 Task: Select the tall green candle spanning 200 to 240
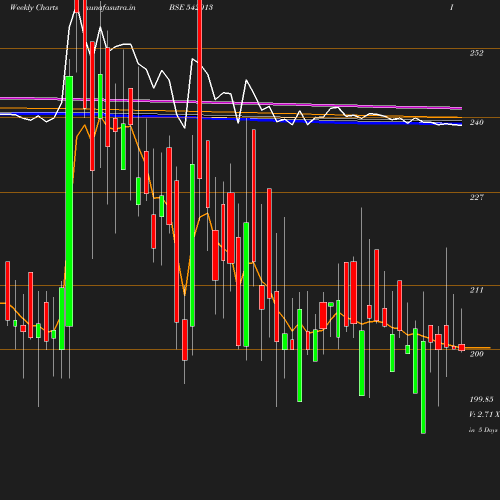click(69, 201)
